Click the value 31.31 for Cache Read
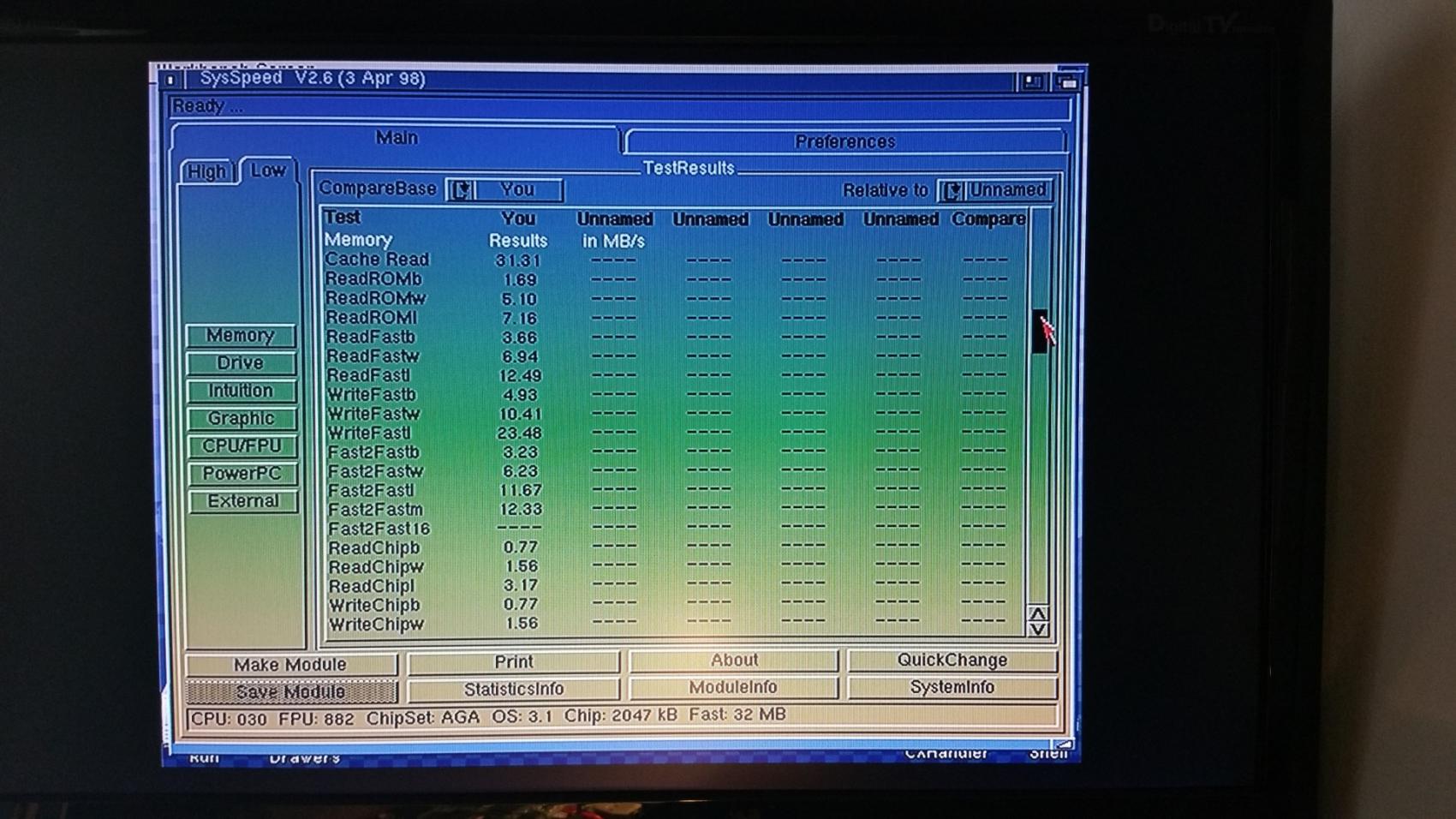 518,260
